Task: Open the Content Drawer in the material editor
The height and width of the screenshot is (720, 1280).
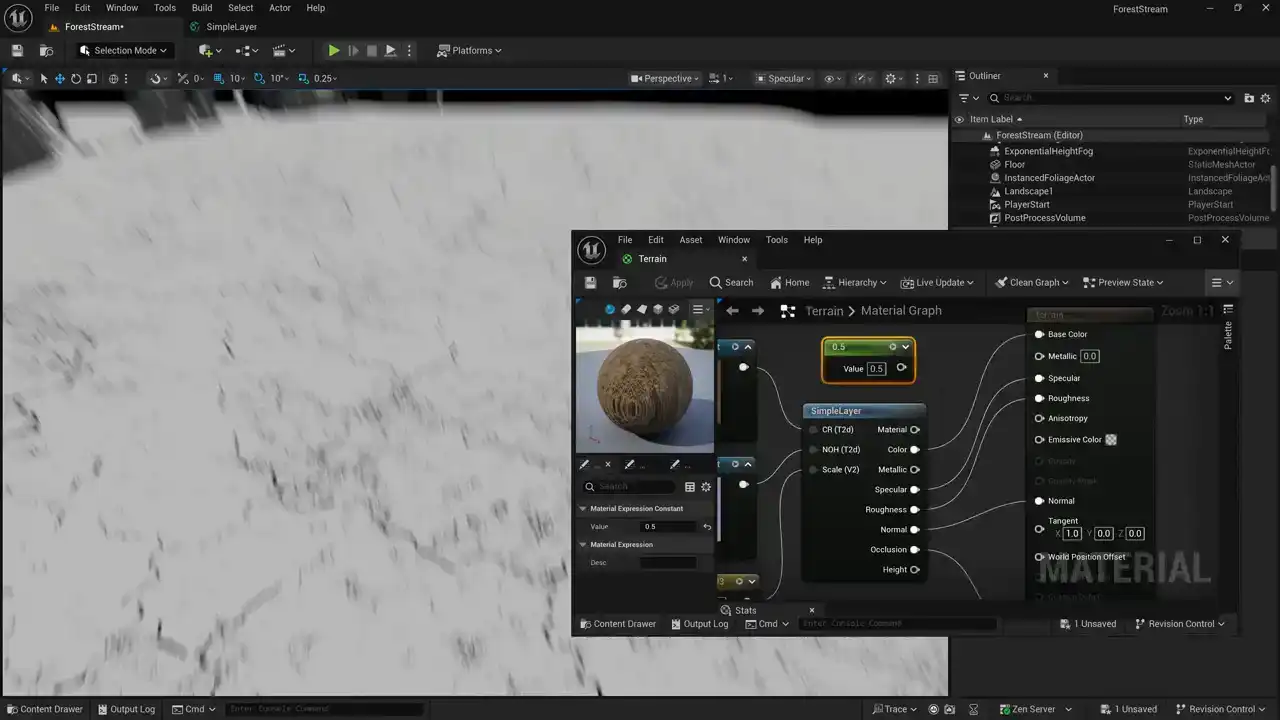Action: click(x=617, y=624)
